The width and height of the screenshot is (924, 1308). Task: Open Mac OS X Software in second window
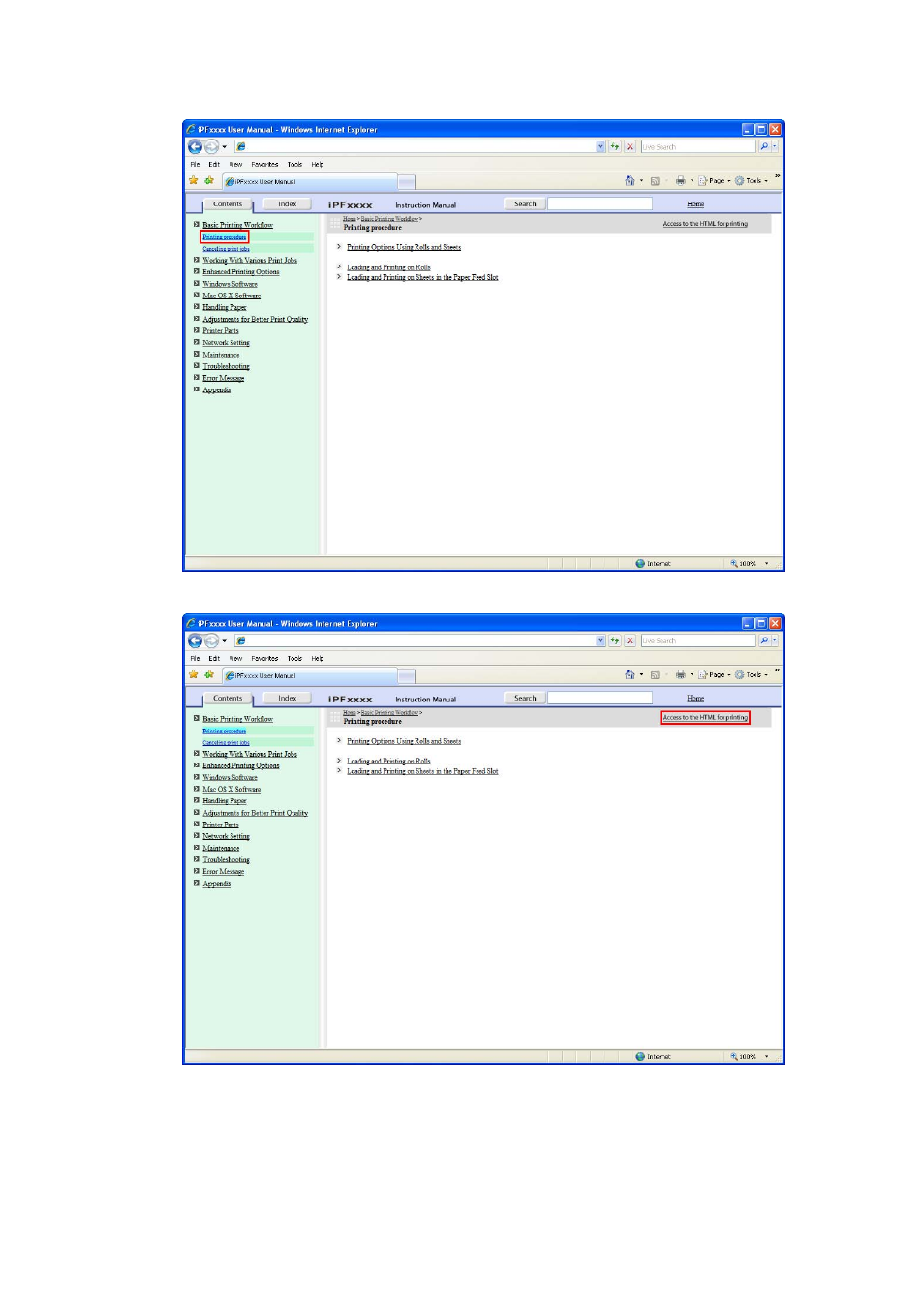click(231, 790)
